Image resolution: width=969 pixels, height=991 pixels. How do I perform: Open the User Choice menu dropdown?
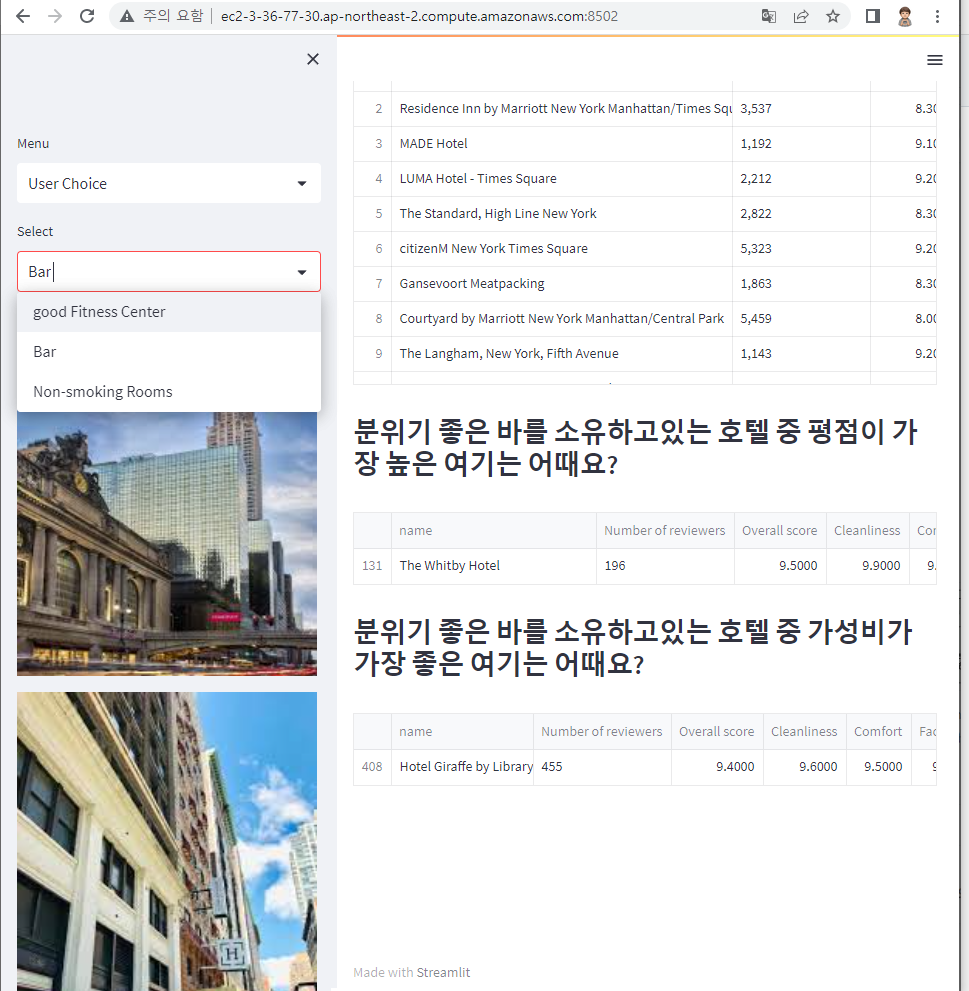point(168,183)
